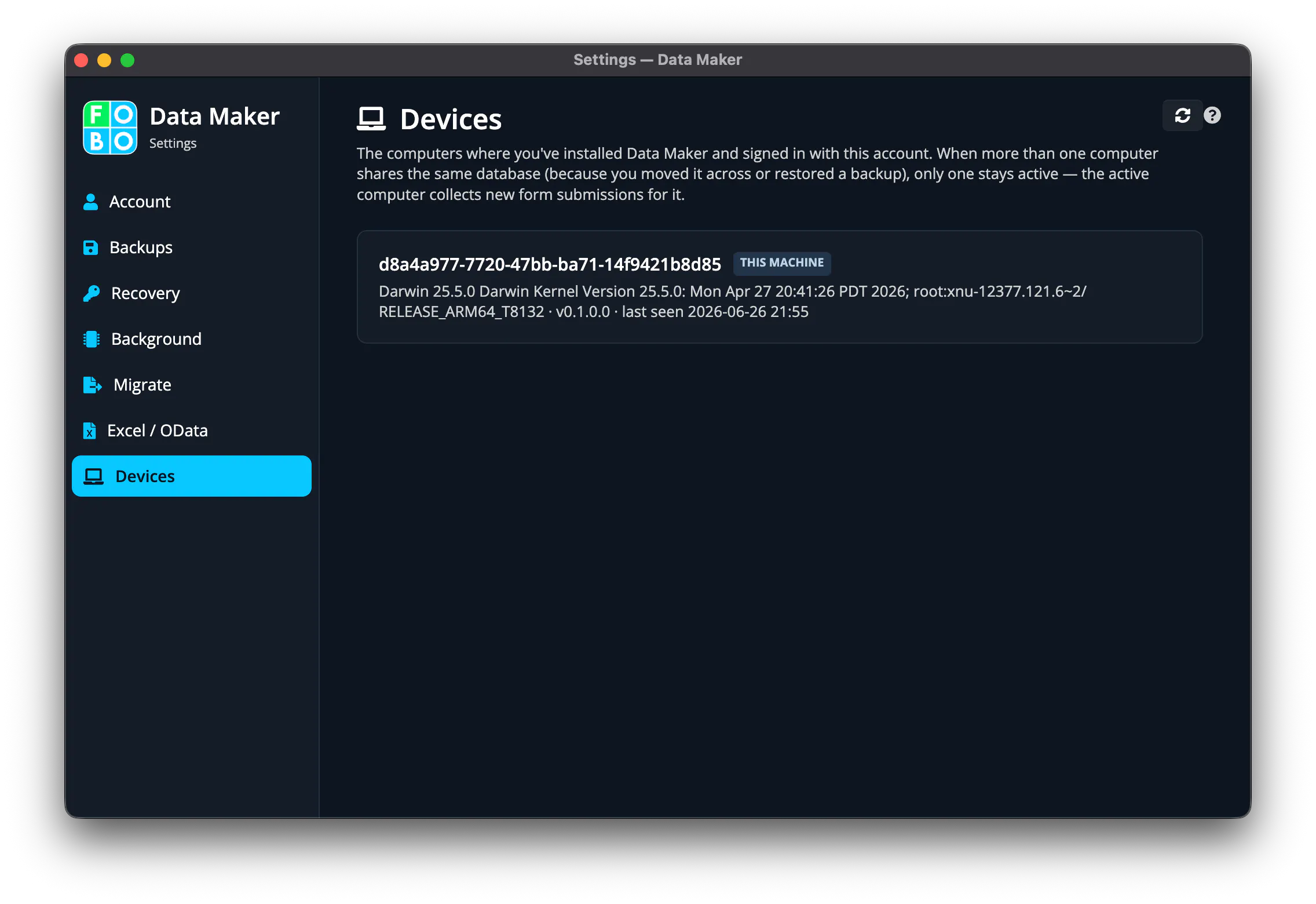Click the devices description paragraph

757,174
